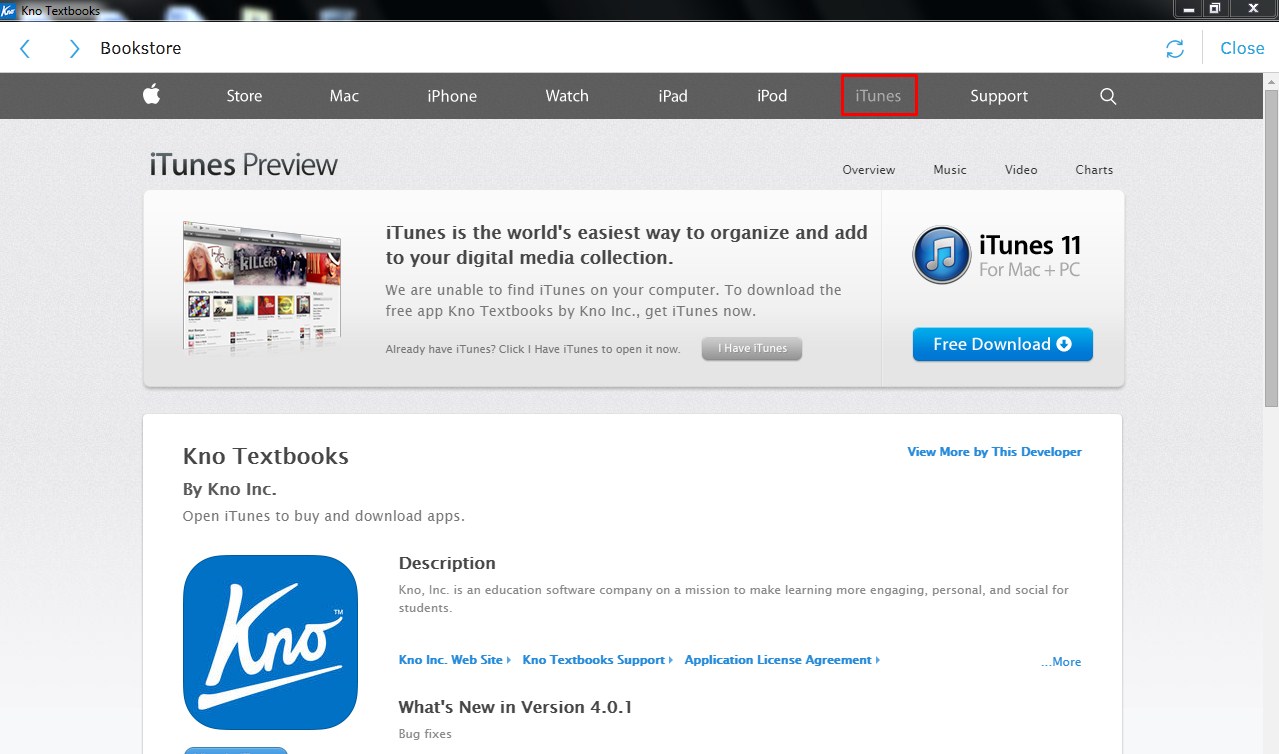
Task: Click the Apple logo in navigation bar
Action: coord(151,95)
